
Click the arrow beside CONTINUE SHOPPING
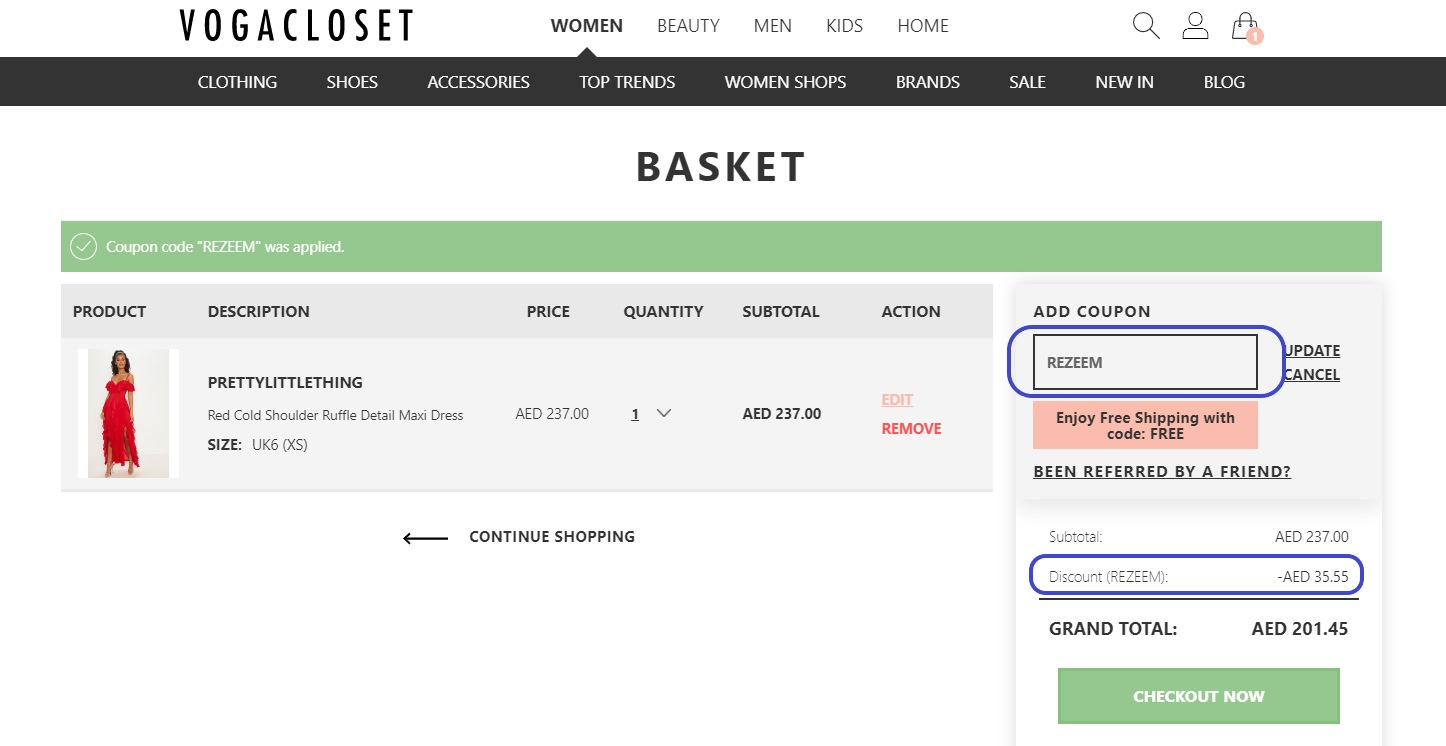[424, 537]
